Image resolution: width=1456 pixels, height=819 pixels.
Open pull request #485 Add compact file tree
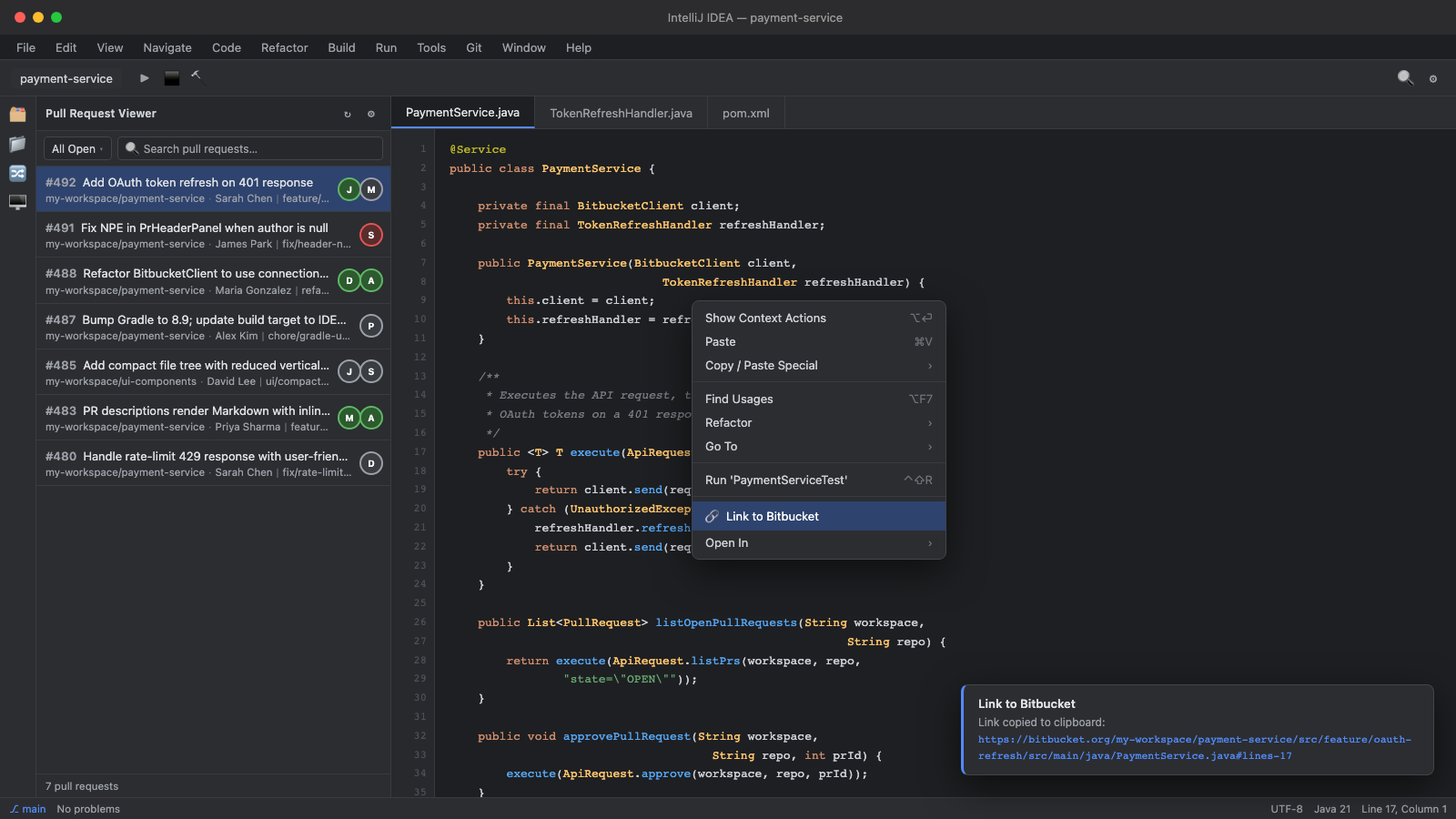tap(213, 371)
